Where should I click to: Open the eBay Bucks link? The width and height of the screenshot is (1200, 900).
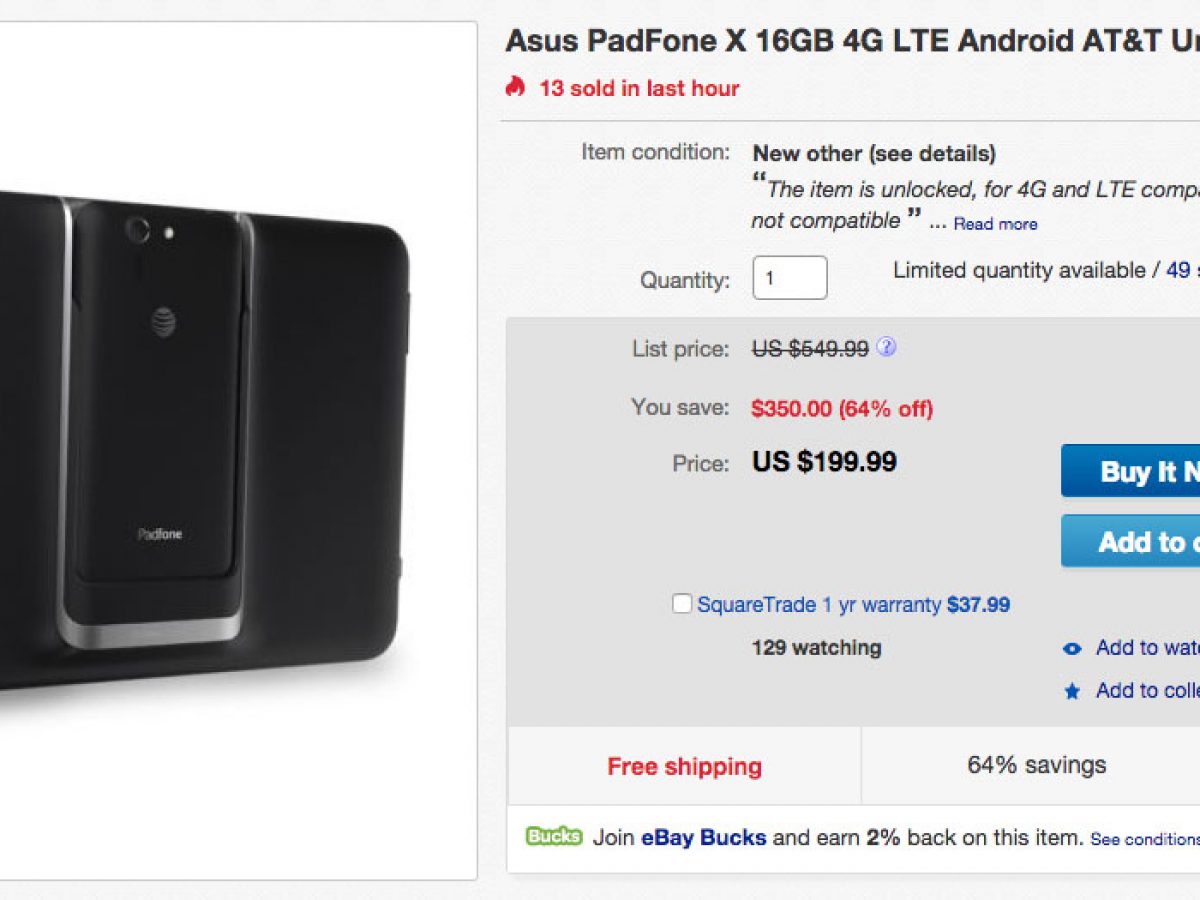(704, 837)
